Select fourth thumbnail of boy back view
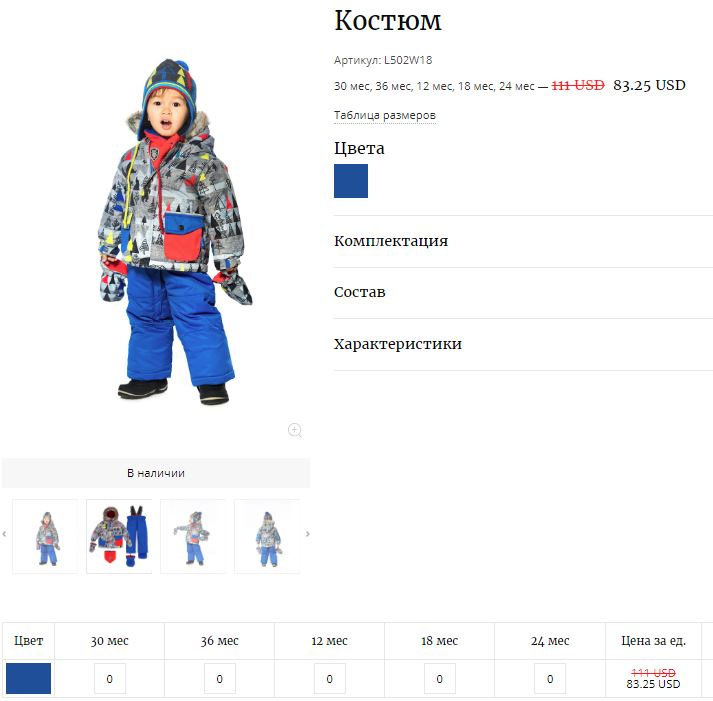Screen dimensions: 713x701 [x=267, y=536]
